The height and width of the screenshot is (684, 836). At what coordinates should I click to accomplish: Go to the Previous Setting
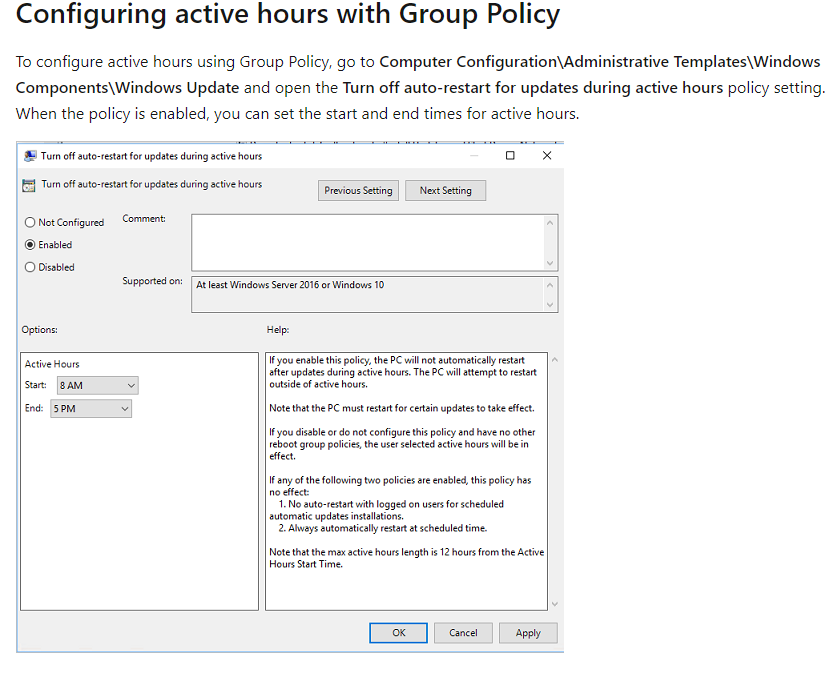pos(358,190)
